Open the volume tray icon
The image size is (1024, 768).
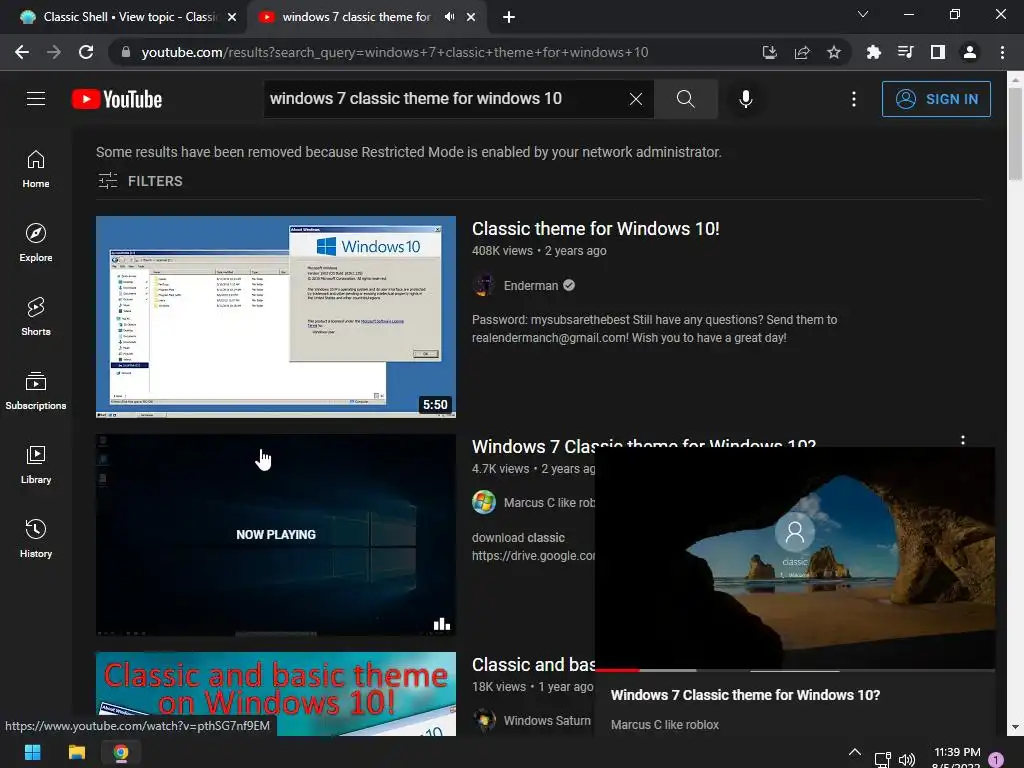906,760
